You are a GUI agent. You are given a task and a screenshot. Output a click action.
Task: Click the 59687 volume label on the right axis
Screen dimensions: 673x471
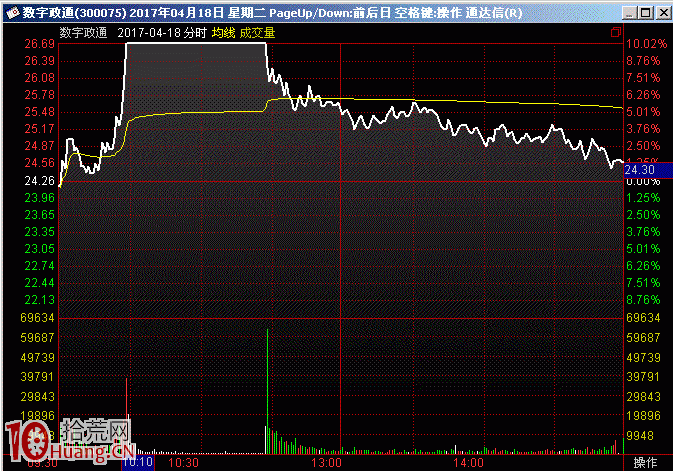coord(643,337)
